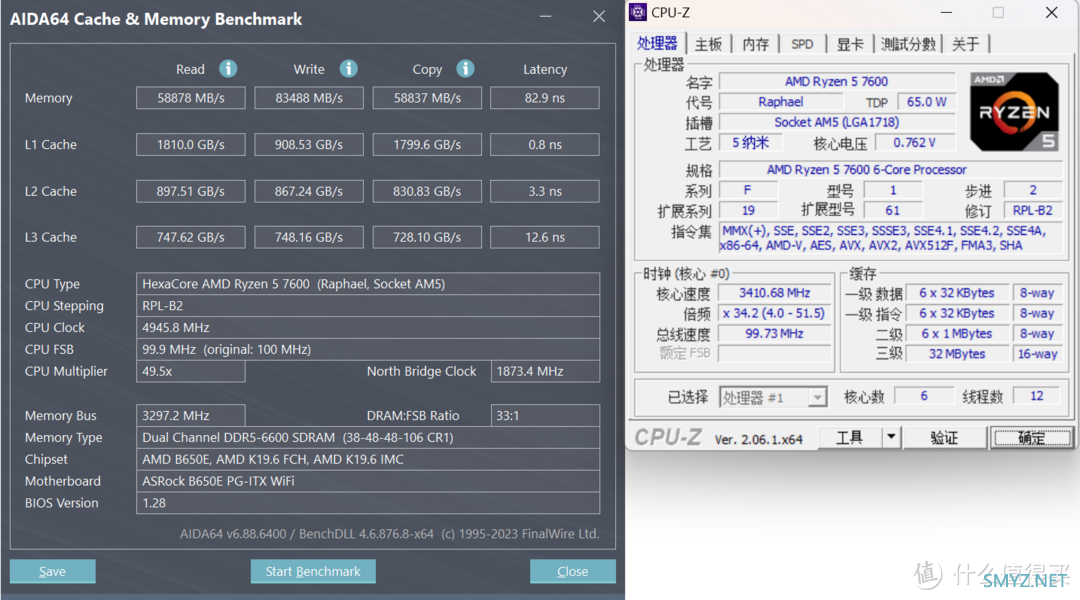
Task: Close the CPU-Z window
Action: click(1051, 12)
